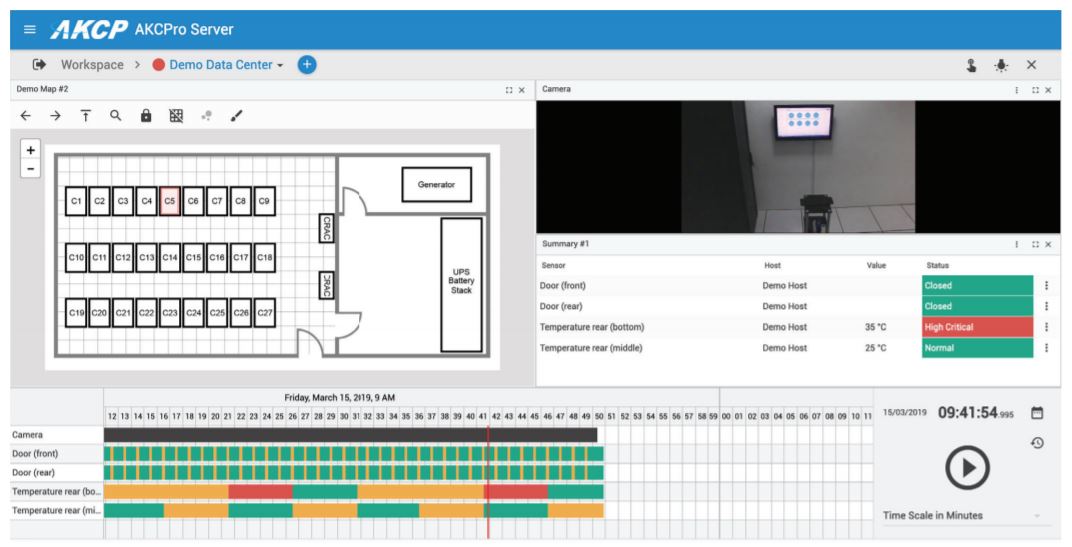
Task: Open options menu for Temperature rear (bottom) row
Action: click(1046, 327)
